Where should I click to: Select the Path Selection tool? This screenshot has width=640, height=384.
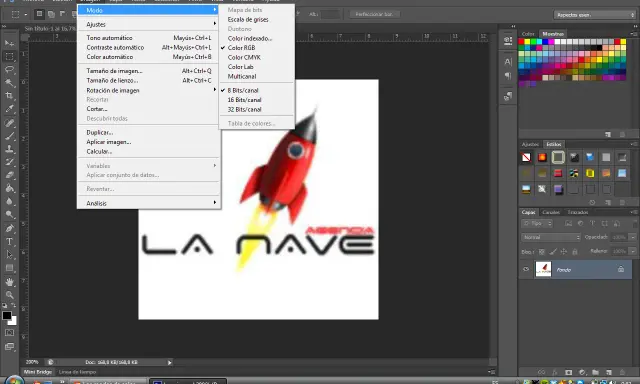[x=9, y=255]
